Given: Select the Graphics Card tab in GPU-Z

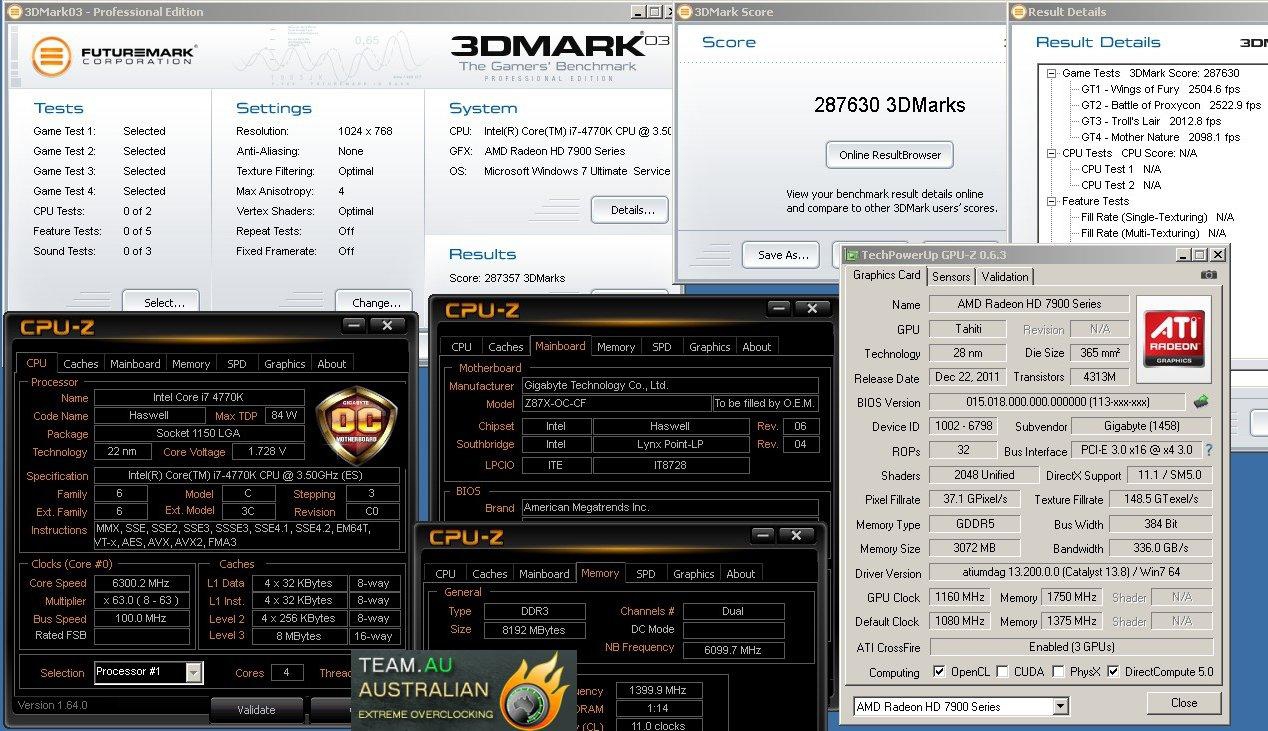Looking at the screenshot, I should tap(887, 275).
